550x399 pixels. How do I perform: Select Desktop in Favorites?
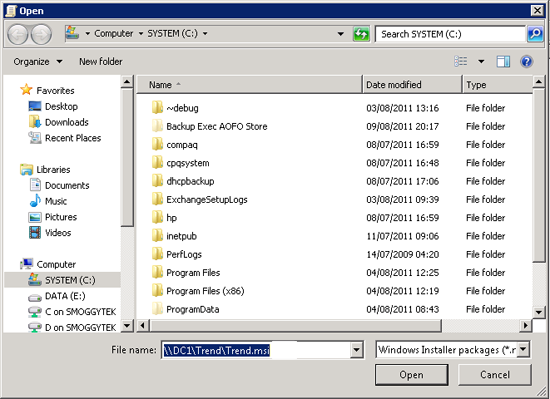[x=61, y=106]
